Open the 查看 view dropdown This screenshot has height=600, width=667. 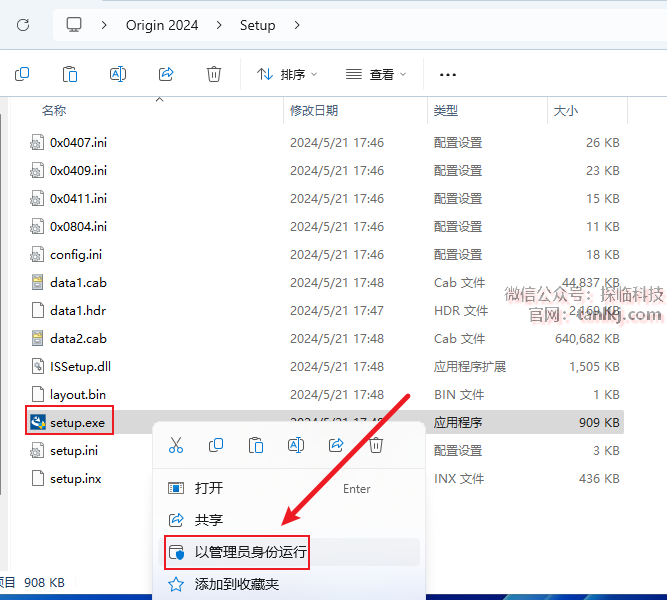tap(376, 74)
